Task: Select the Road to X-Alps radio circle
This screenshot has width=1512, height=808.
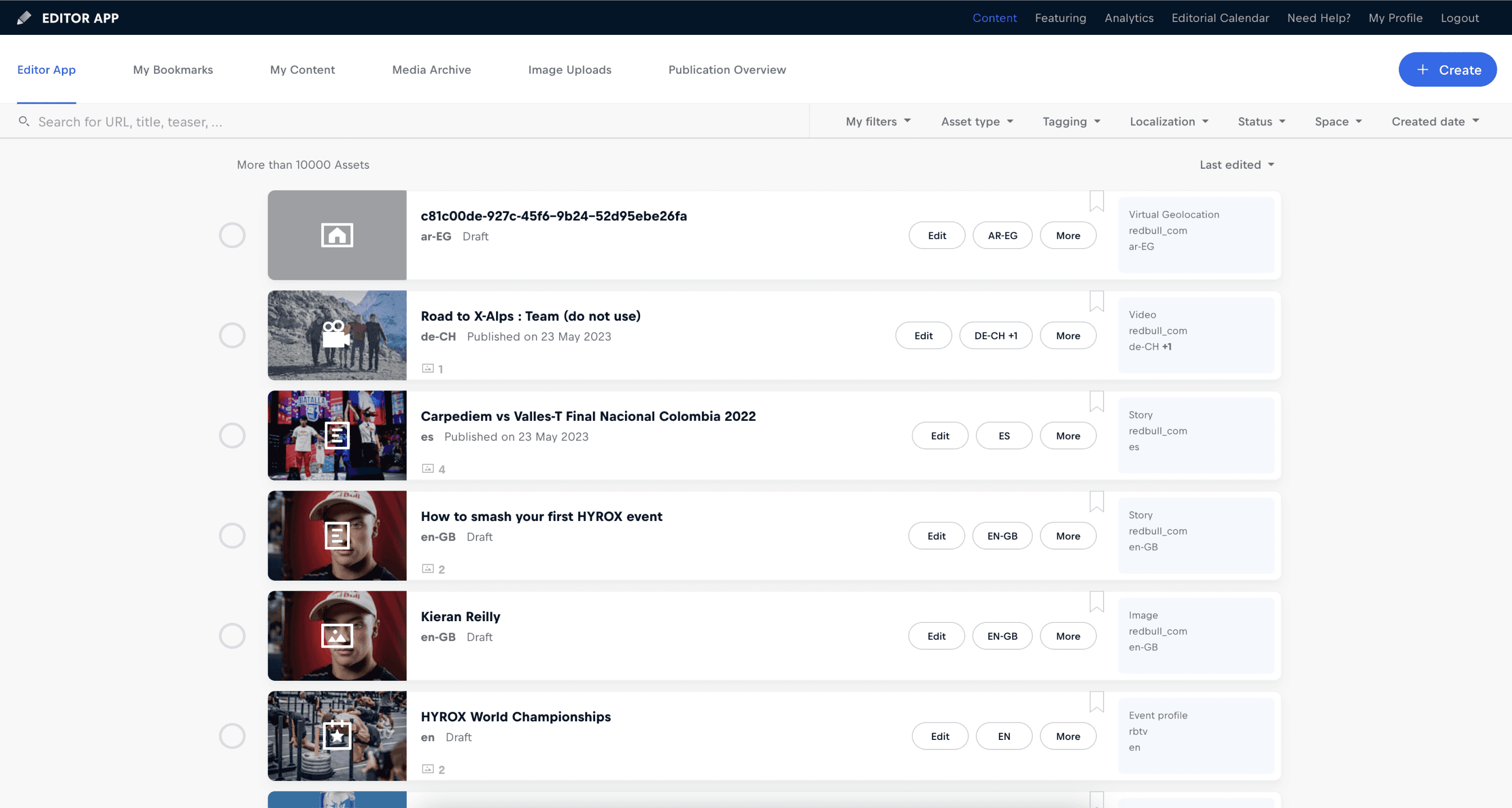Action: [x=232, y=335]
